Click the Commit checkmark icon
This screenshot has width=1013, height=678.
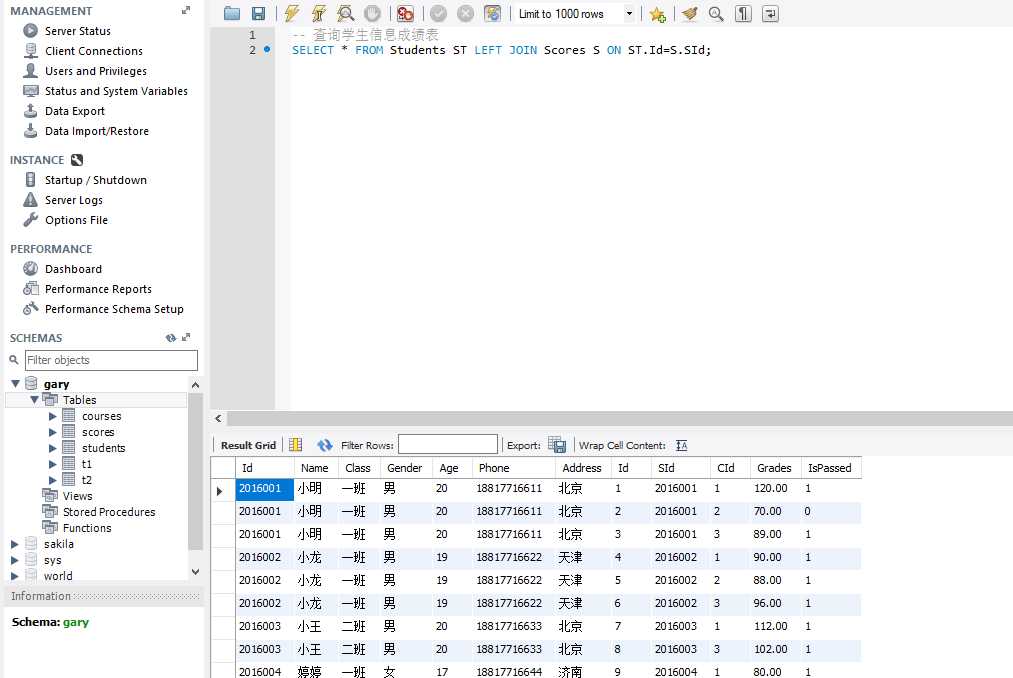[x=439, y=14]
